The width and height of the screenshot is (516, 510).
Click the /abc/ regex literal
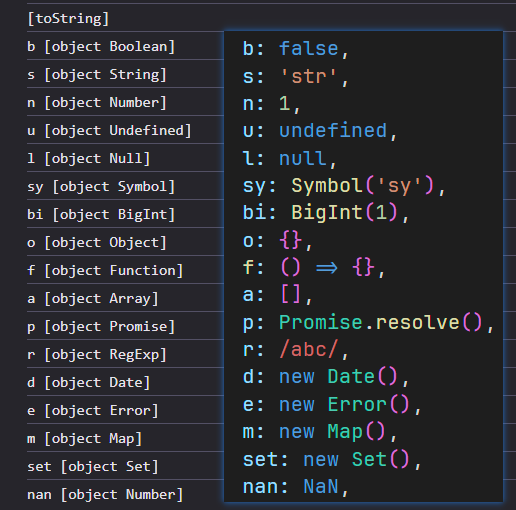[309, 350]
